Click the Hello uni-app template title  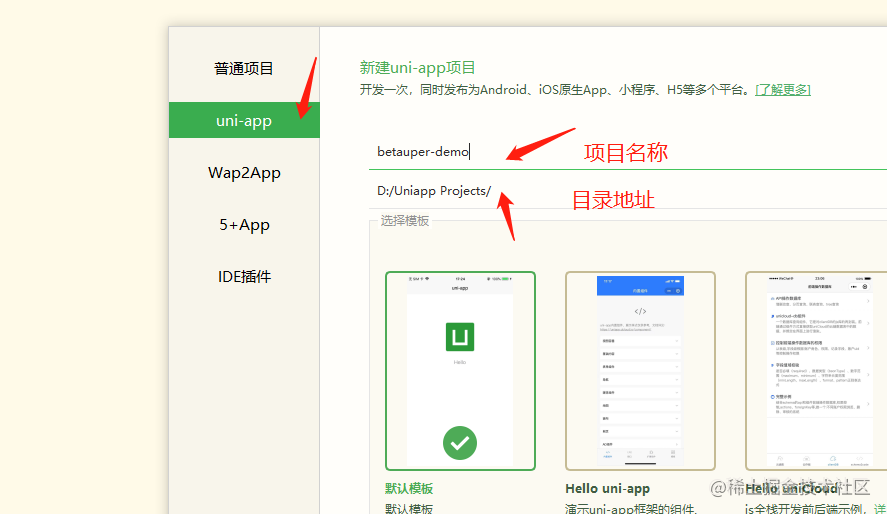pyautogui.click(x=608, y=489)
